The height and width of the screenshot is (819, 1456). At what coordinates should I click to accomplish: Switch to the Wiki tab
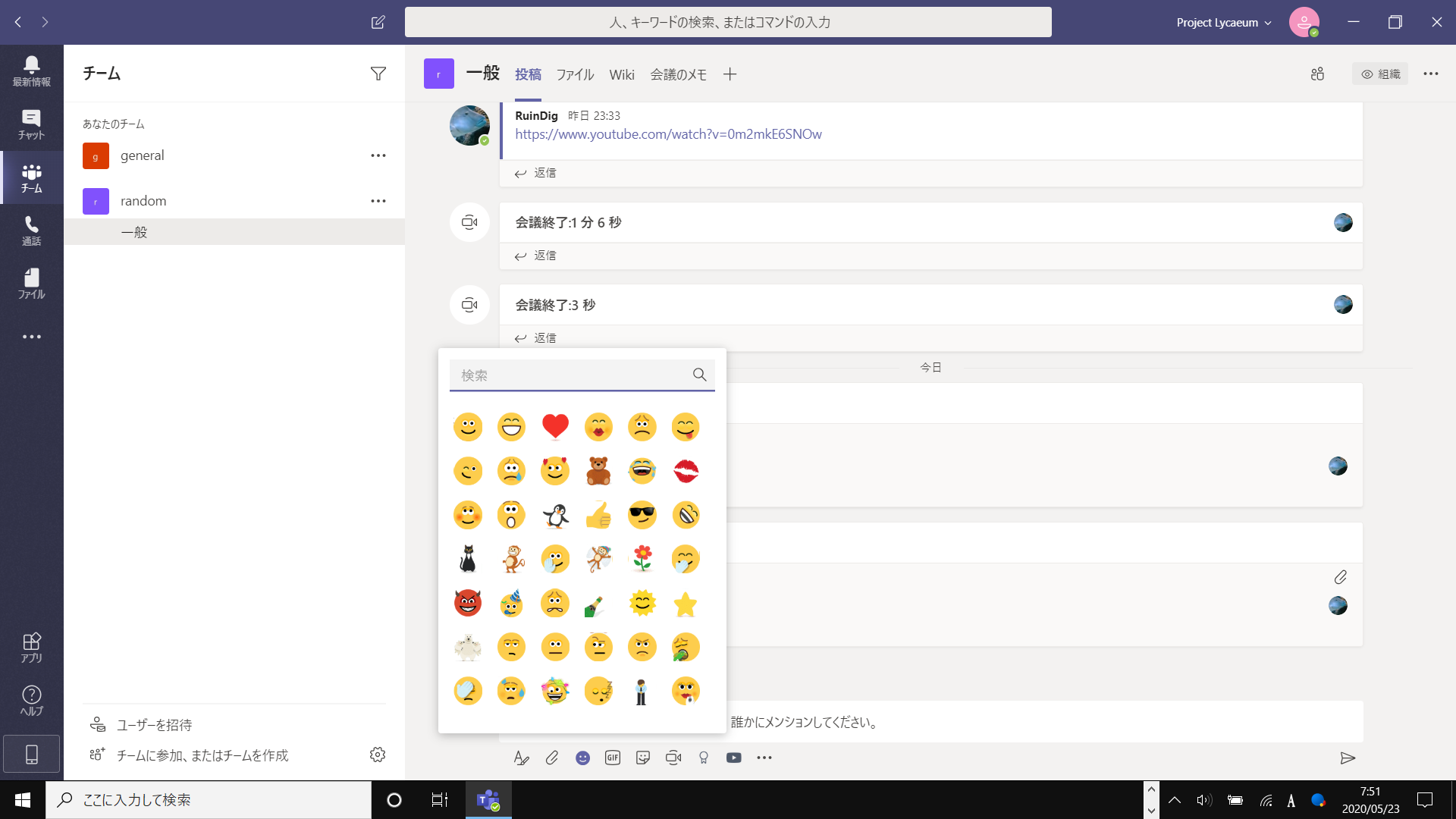tap(621, 74)
